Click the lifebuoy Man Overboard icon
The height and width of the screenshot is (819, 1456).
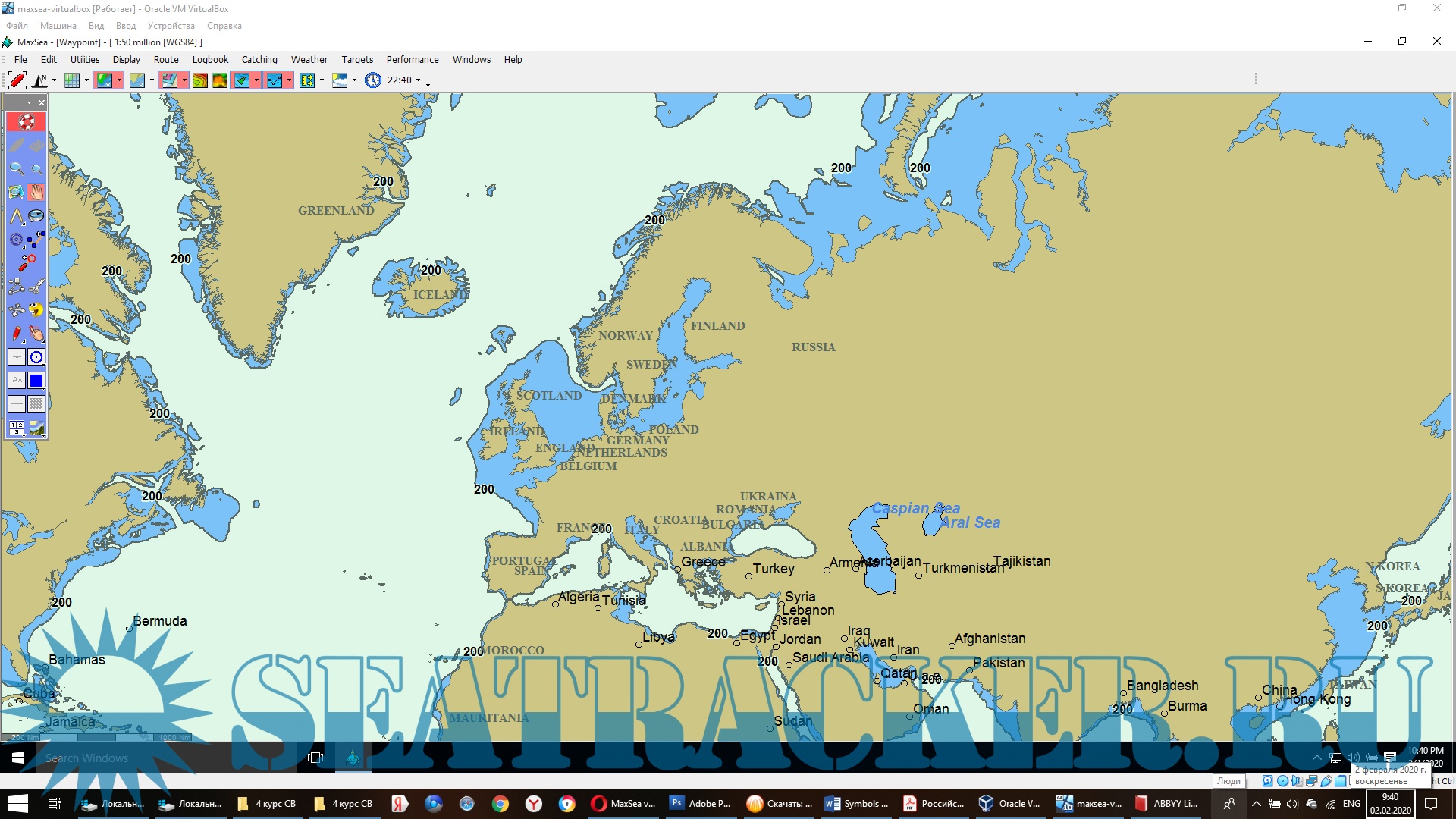[x=27, y=122]
